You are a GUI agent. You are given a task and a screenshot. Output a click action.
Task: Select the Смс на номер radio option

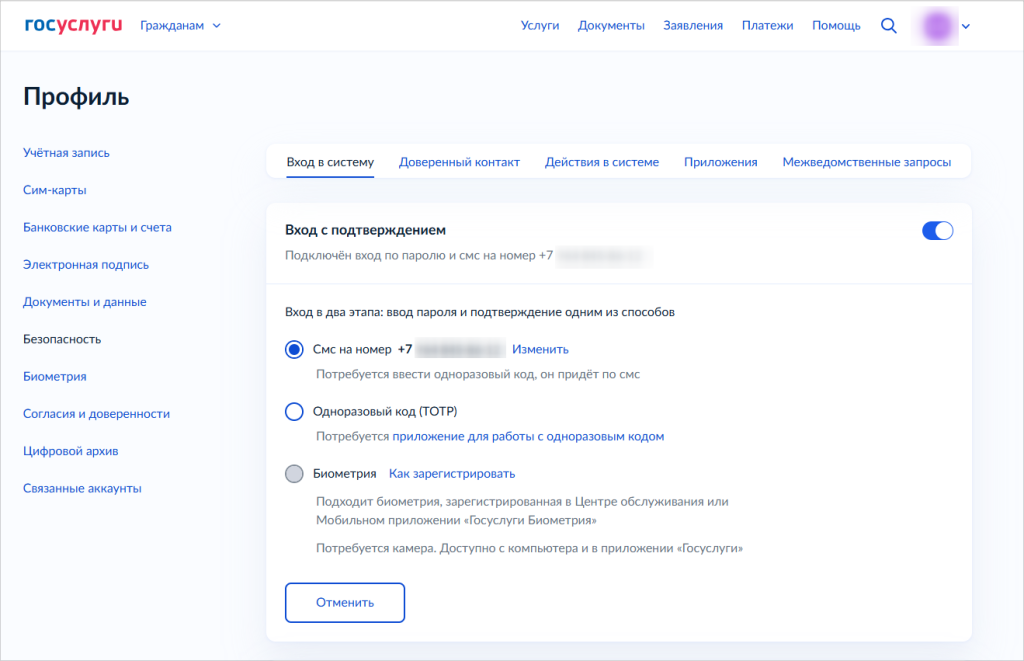click(x=294, y=350)
